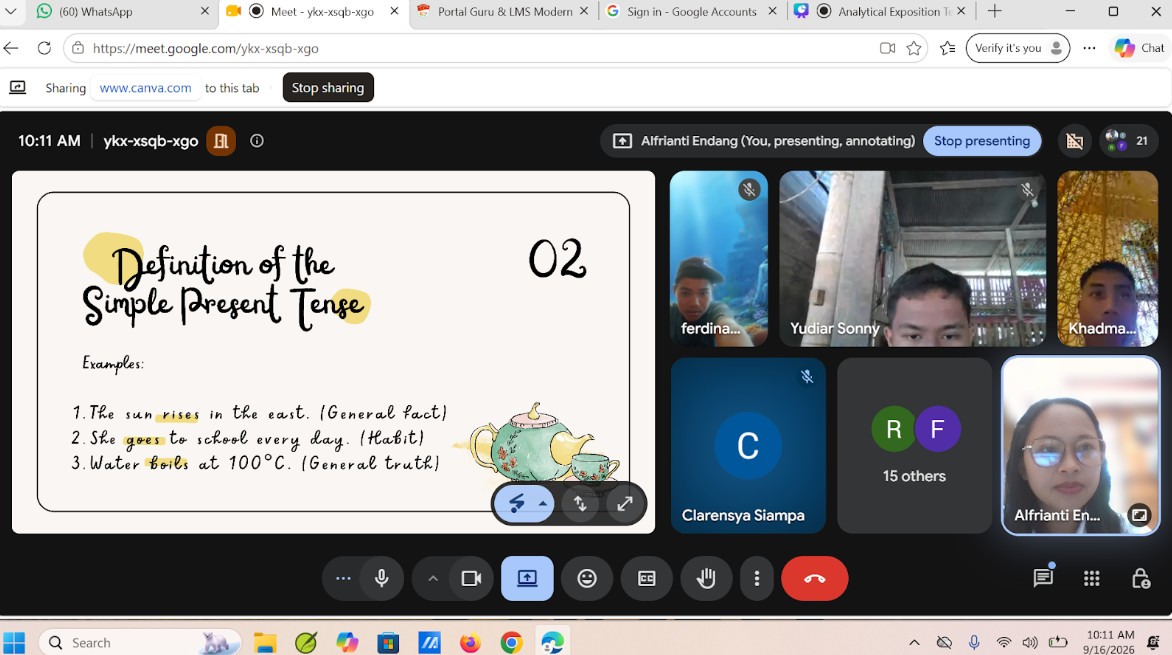Open the Windows Start menu
Viewport: 1172px width, 655px height.
(14, 642)
